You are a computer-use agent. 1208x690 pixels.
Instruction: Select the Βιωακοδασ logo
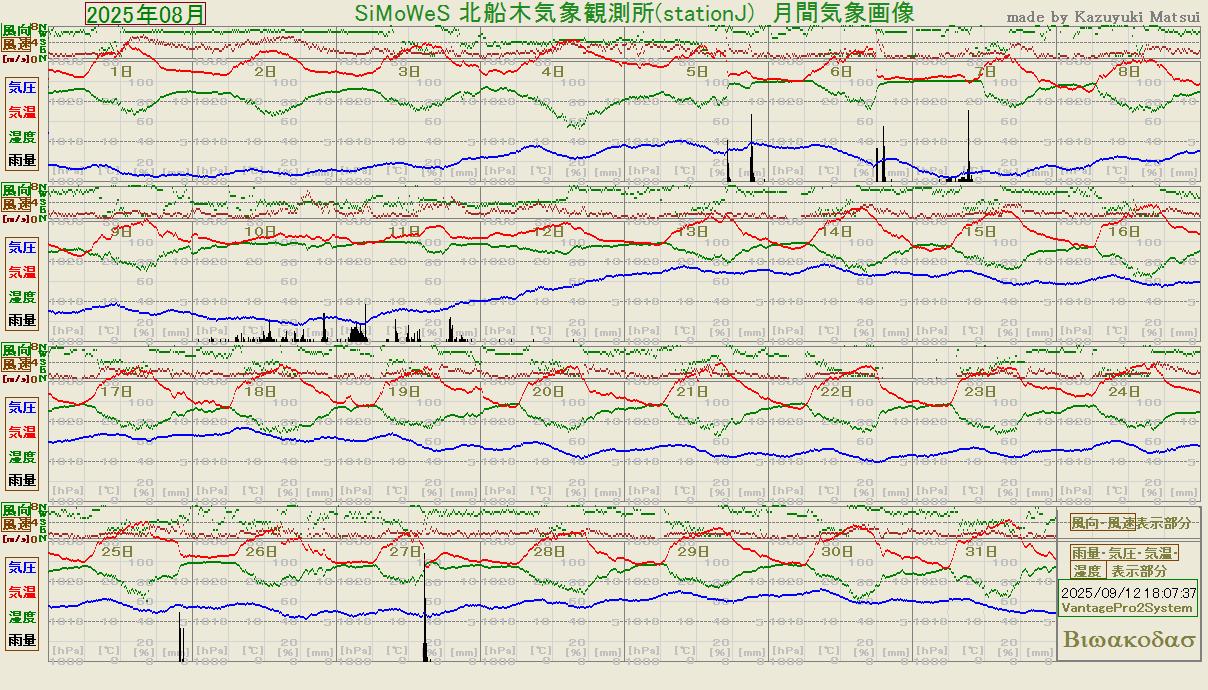tap(1129, 640)
